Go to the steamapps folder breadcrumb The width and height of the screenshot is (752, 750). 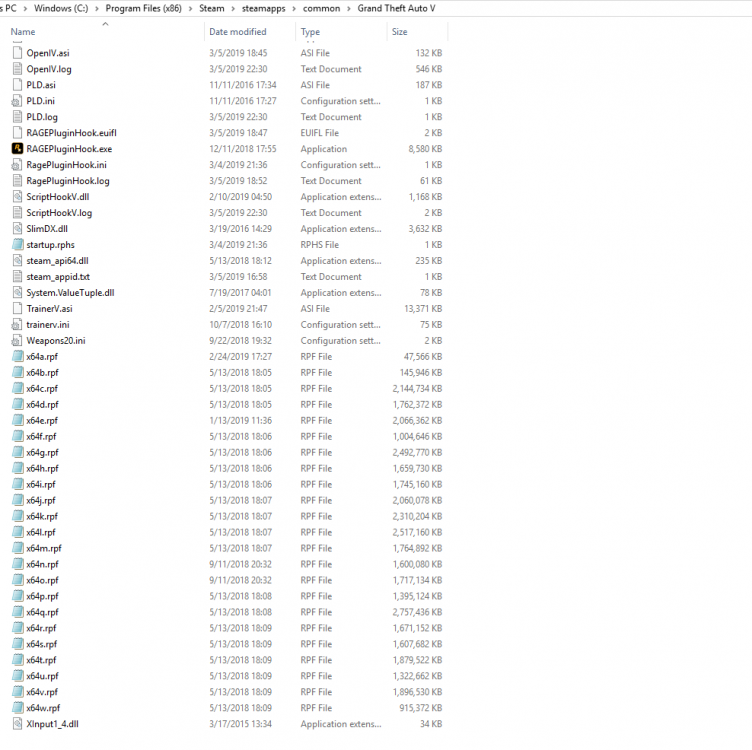263,8
